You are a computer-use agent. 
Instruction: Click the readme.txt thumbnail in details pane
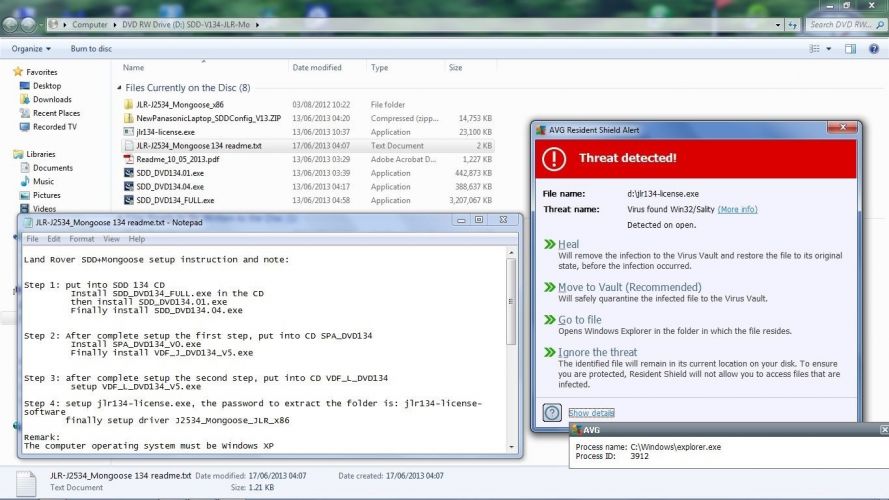(x=26, y=483)
